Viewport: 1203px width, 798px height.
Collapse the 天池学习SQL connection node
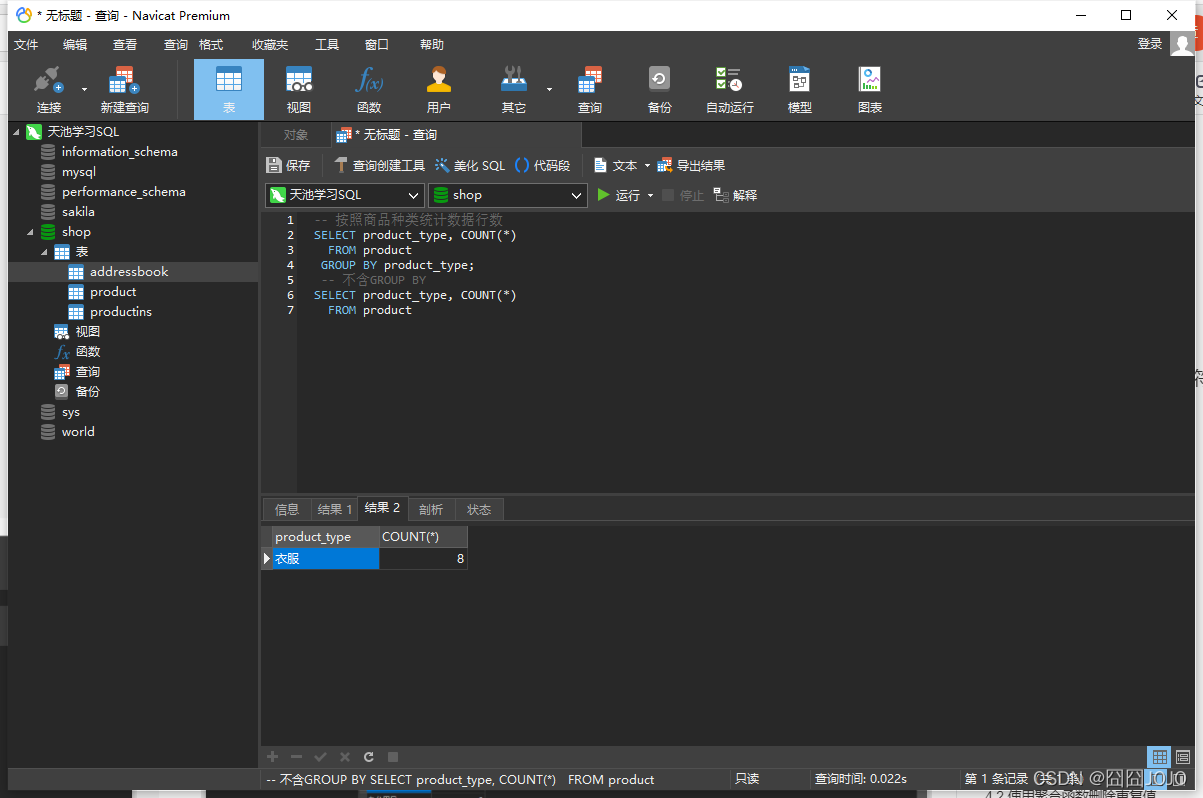tap(16, 132)
